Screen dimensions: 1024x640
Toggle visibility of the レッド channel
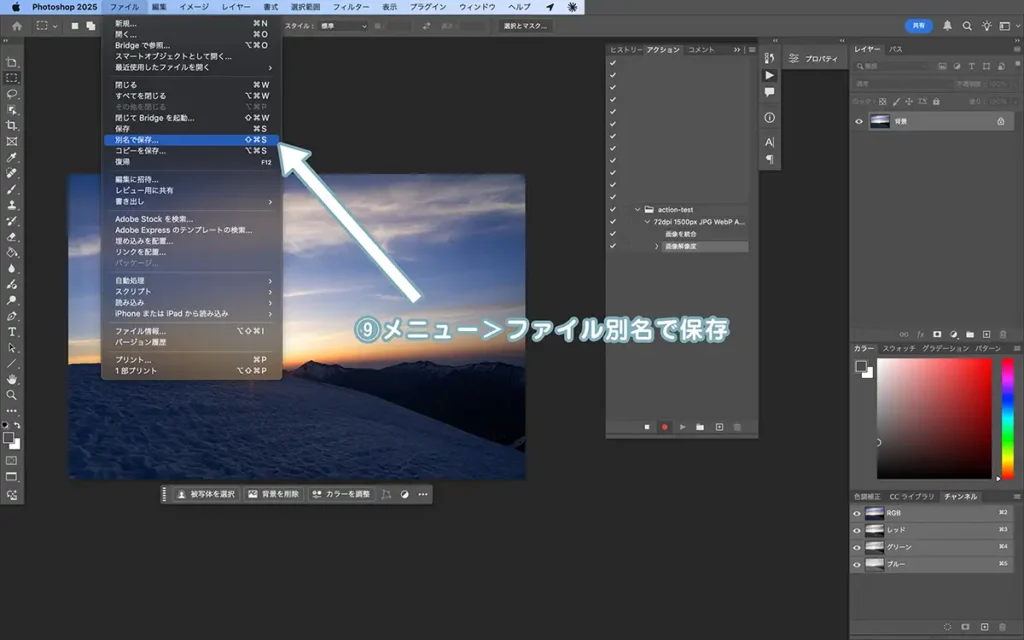point(856,530)
